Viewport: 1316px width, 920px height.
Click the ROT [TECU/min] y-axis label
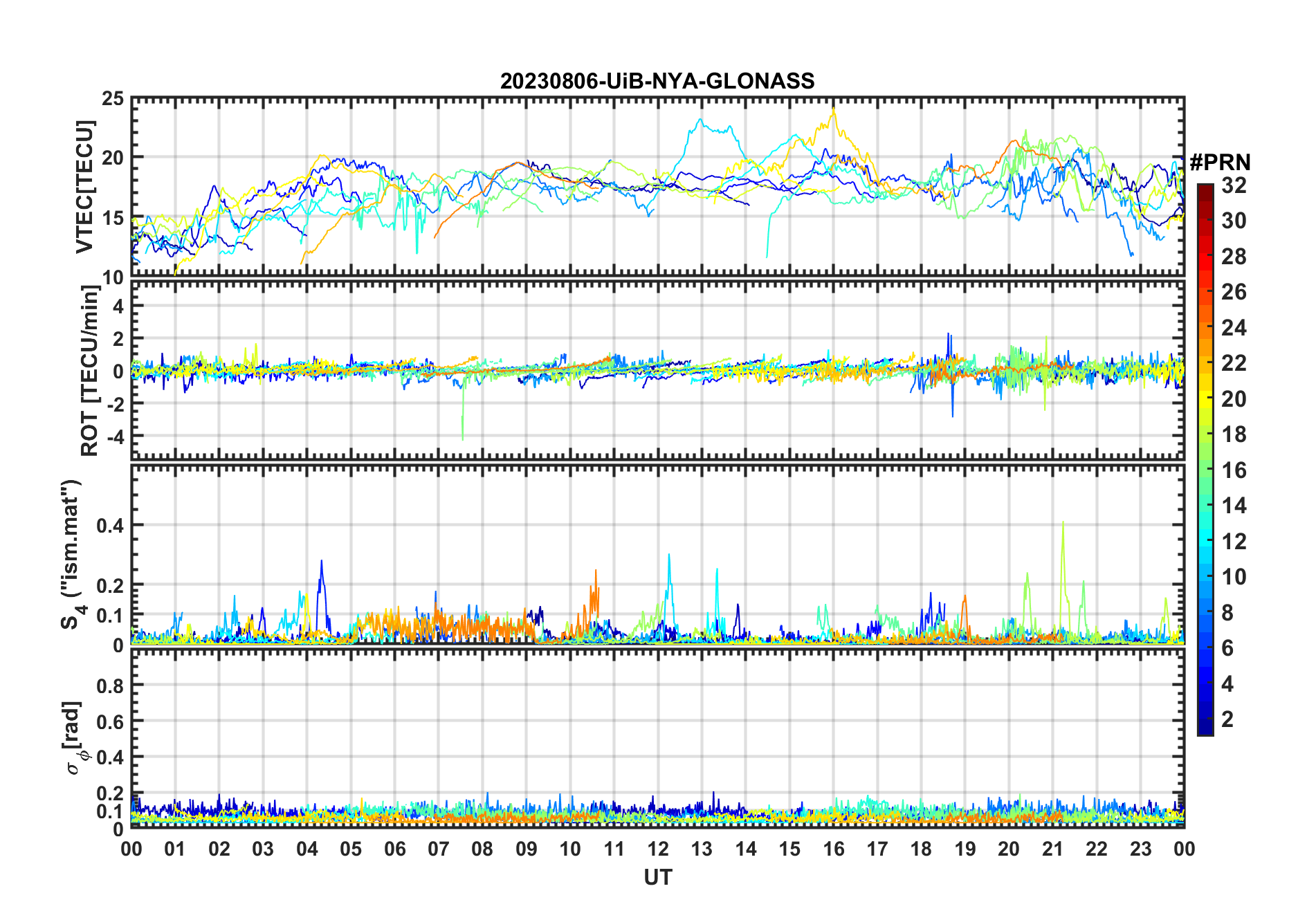click(89, 371)
